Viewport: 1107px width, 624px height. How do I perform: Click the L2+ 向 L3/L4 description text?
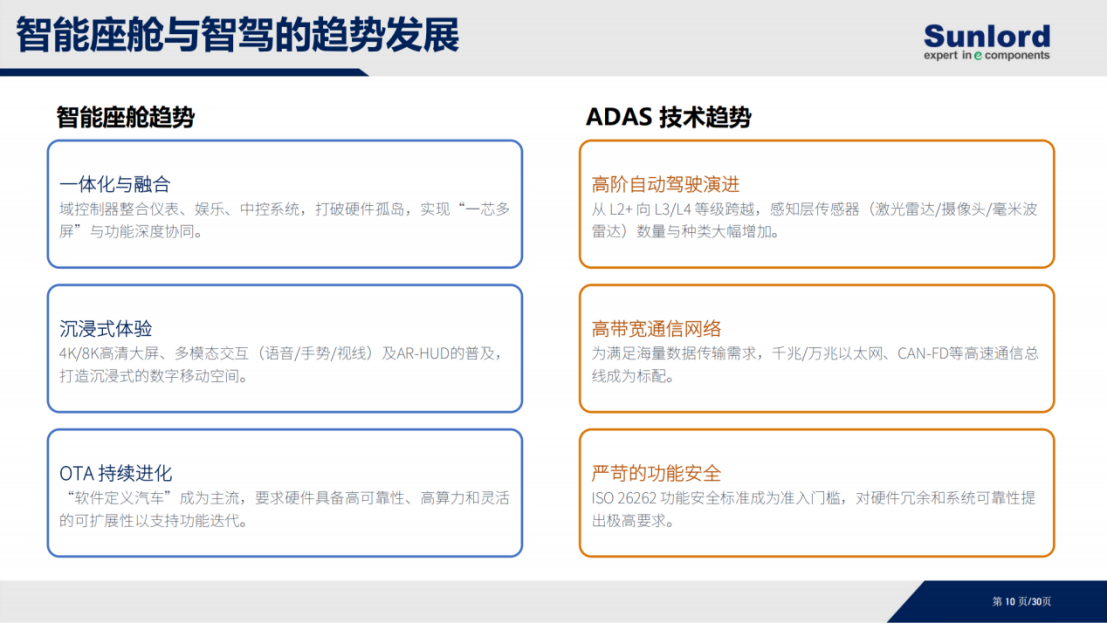[x=815, y=220]
